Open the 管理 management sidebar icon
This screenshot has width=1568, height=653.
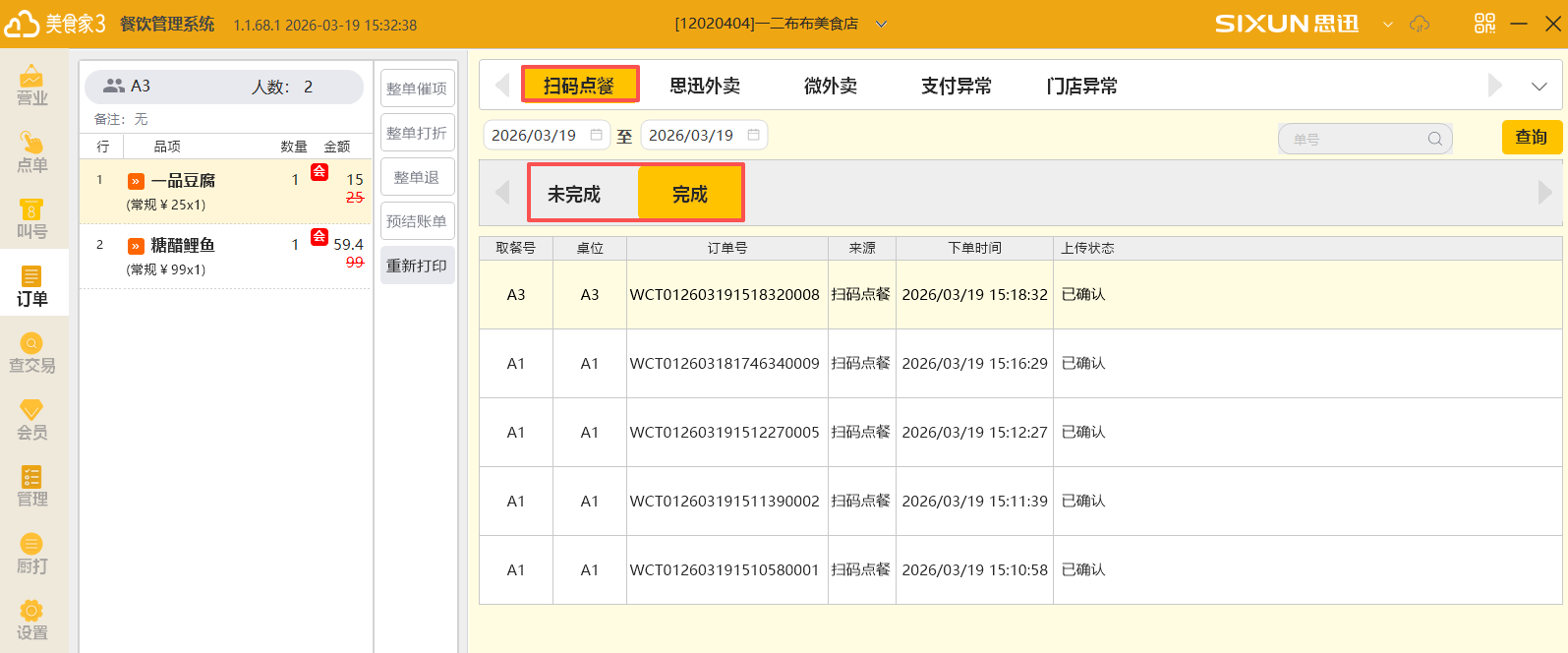[x=31, y=487]
